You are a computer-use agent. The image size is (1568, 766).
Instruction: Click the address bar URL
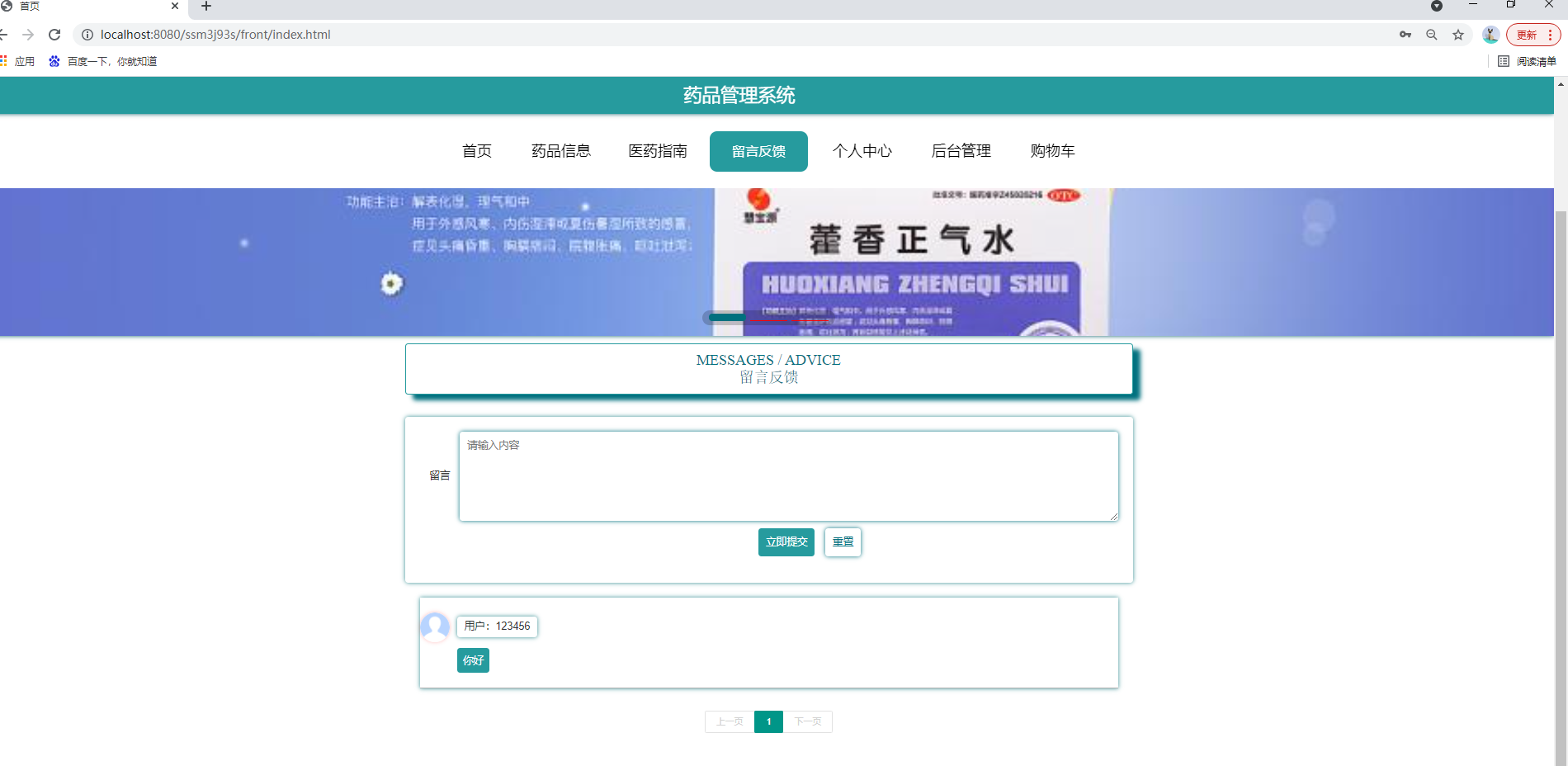[215, 35]
